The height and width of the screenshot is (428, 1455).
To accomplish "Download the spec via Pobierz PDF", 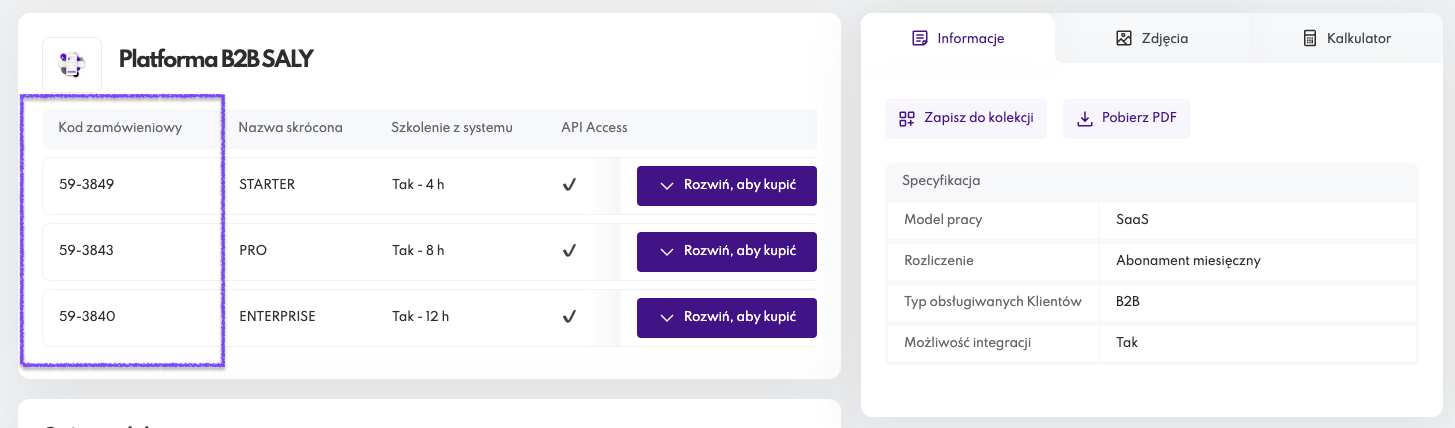I will coord(1126,119).
